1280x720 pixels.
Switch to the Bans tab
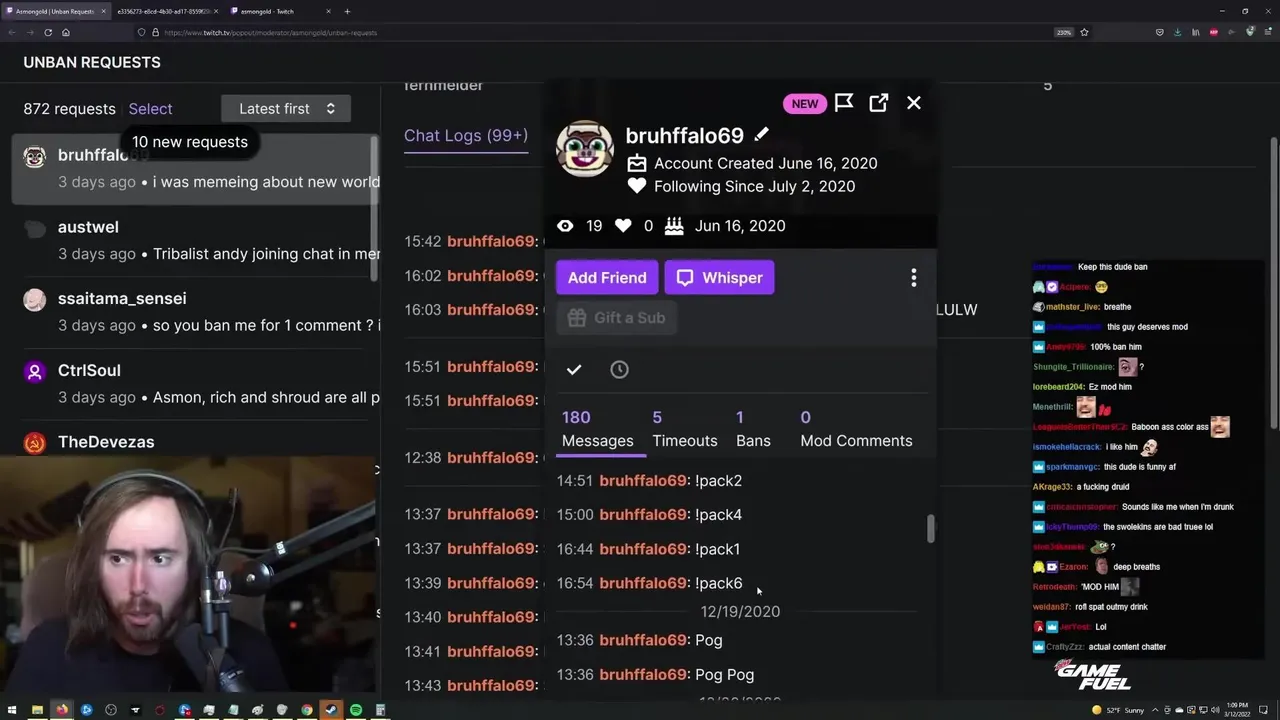(753, 429)
